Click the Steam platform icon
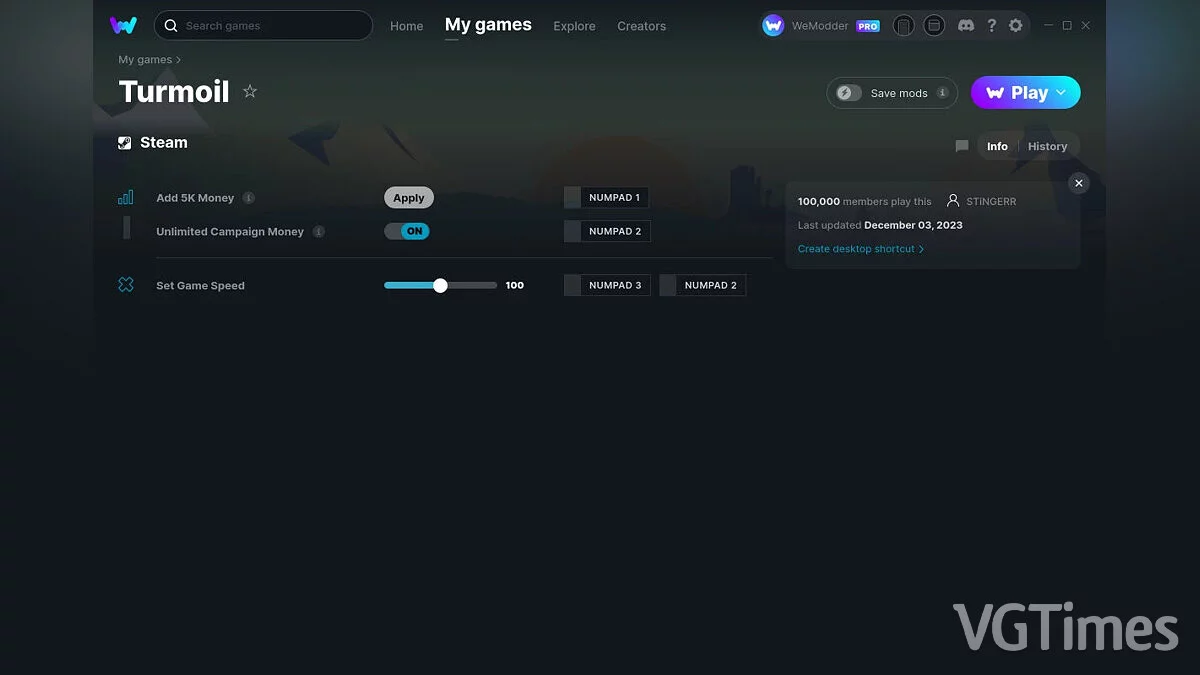1200x675 pixels. [x=125, y=143]
